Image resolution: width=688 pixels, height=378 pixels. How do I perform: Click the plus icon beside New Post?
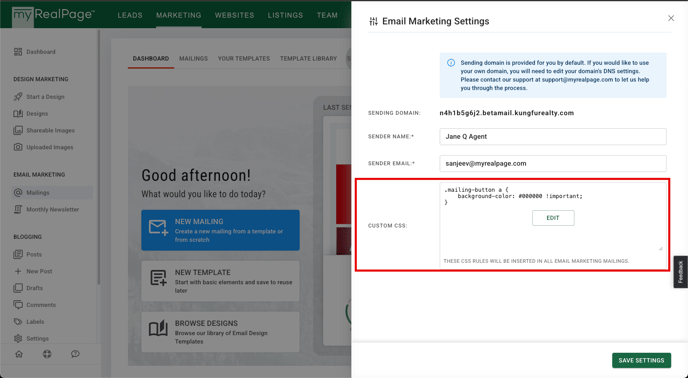[18, 271]
